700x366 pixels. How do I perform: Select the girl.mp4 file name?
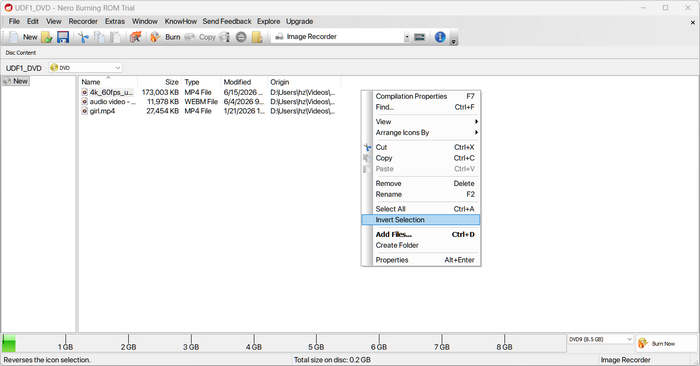[102, 111]
